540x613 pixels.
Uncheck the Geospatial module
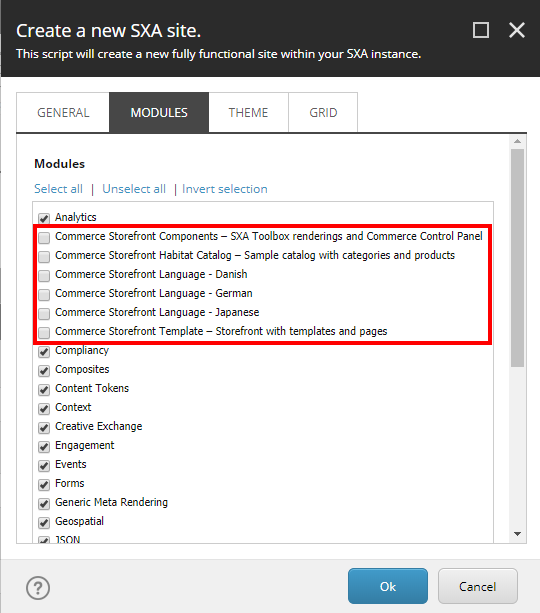pyautogui.click(x=44, y=522)
